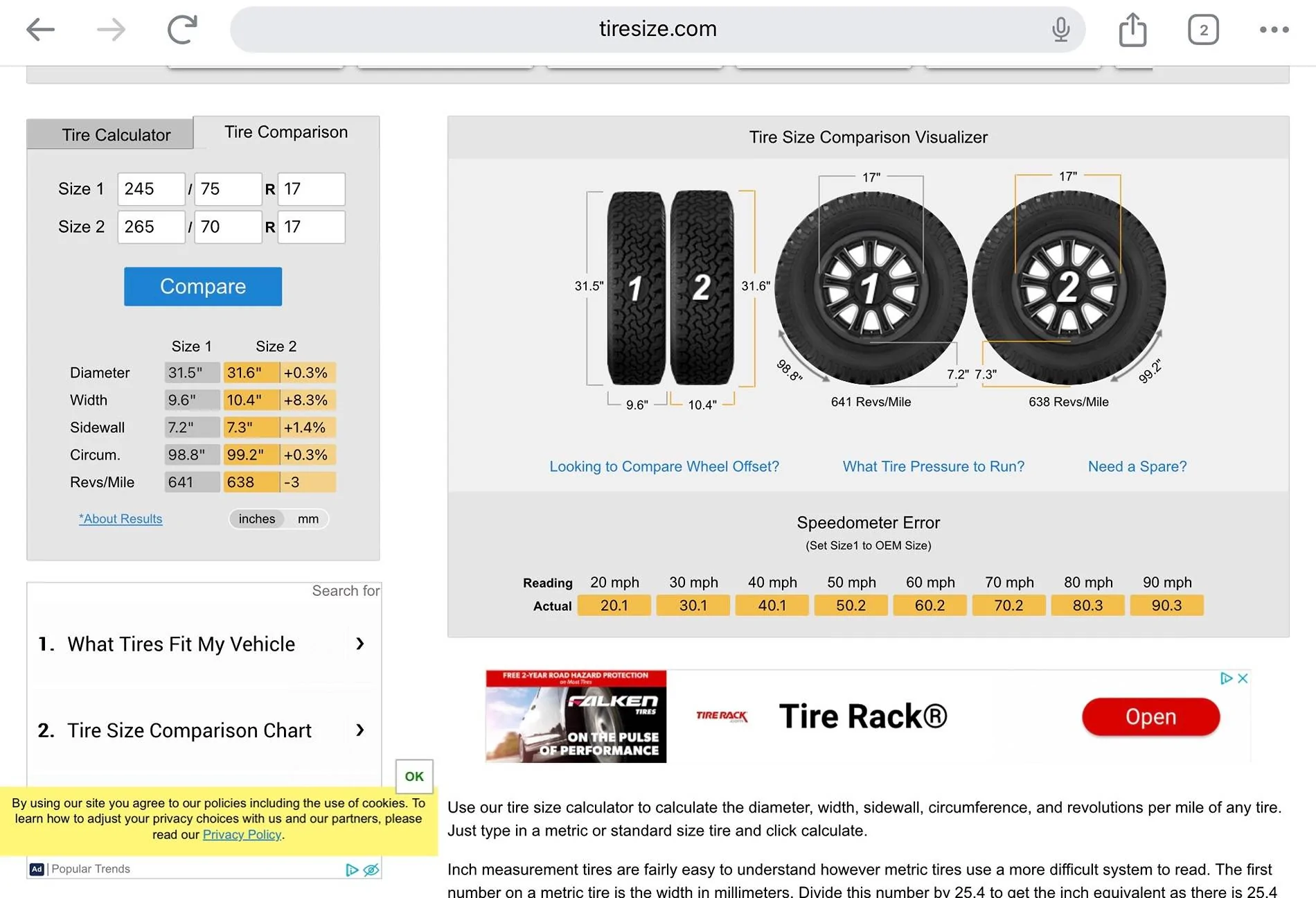
Task: Click the browser forward arrow
Action: click(111, 29)
